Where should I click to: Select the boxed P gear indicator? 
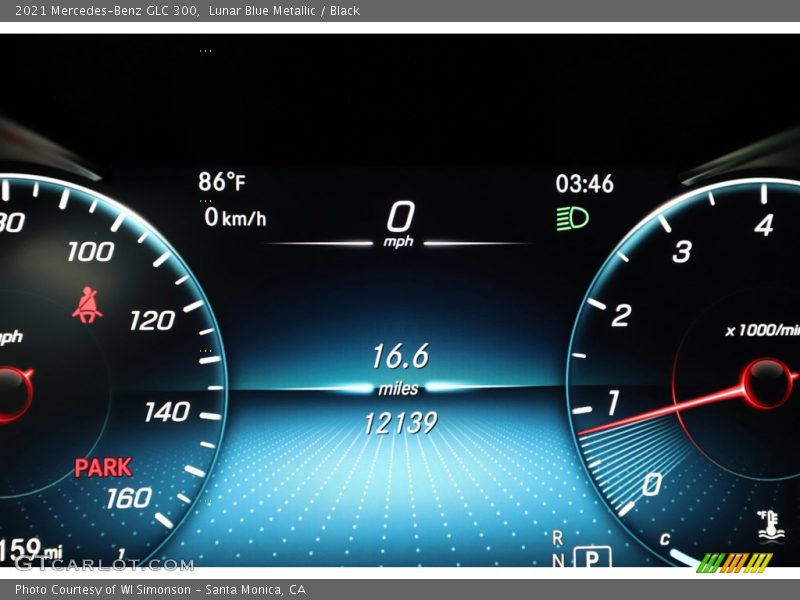tap(592, 558)
